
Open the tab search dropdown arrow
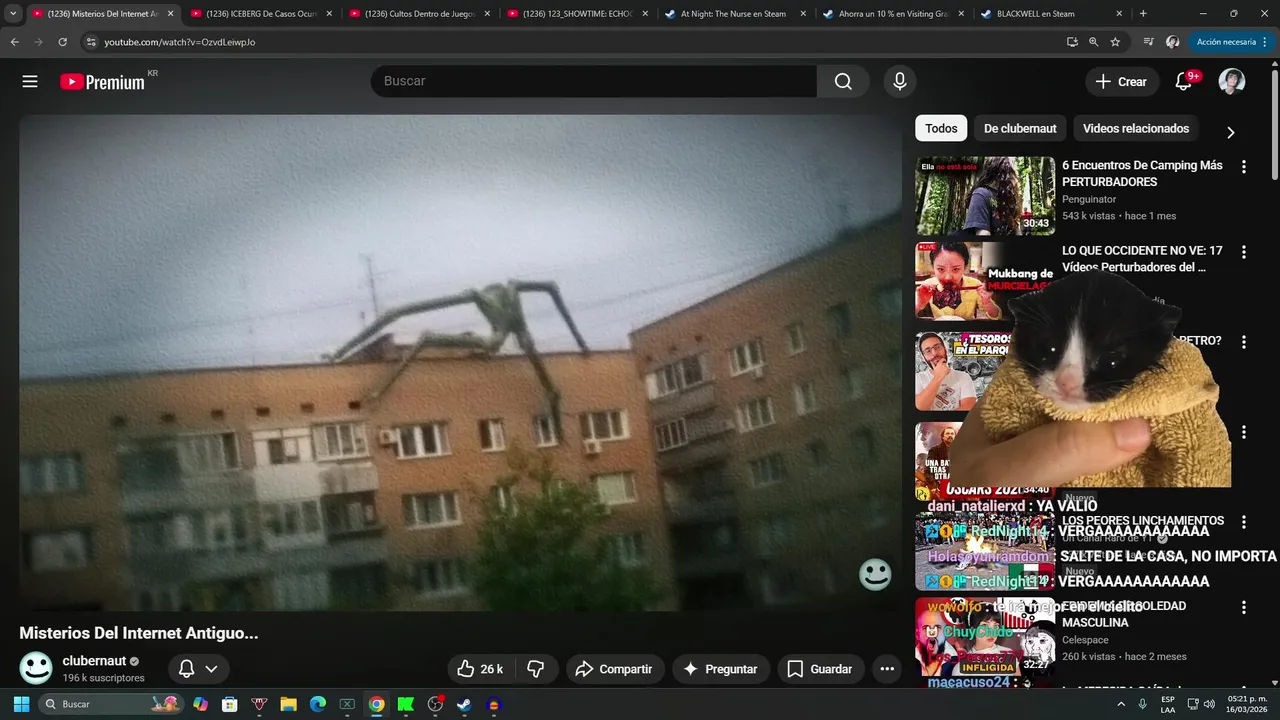[13, 14]
